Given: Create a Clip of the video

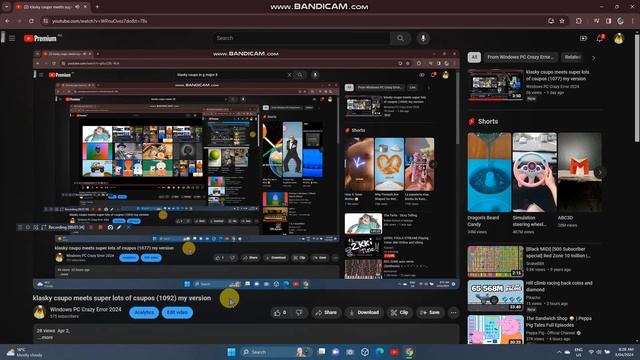Looking at the screenshot, I should 399,313.
